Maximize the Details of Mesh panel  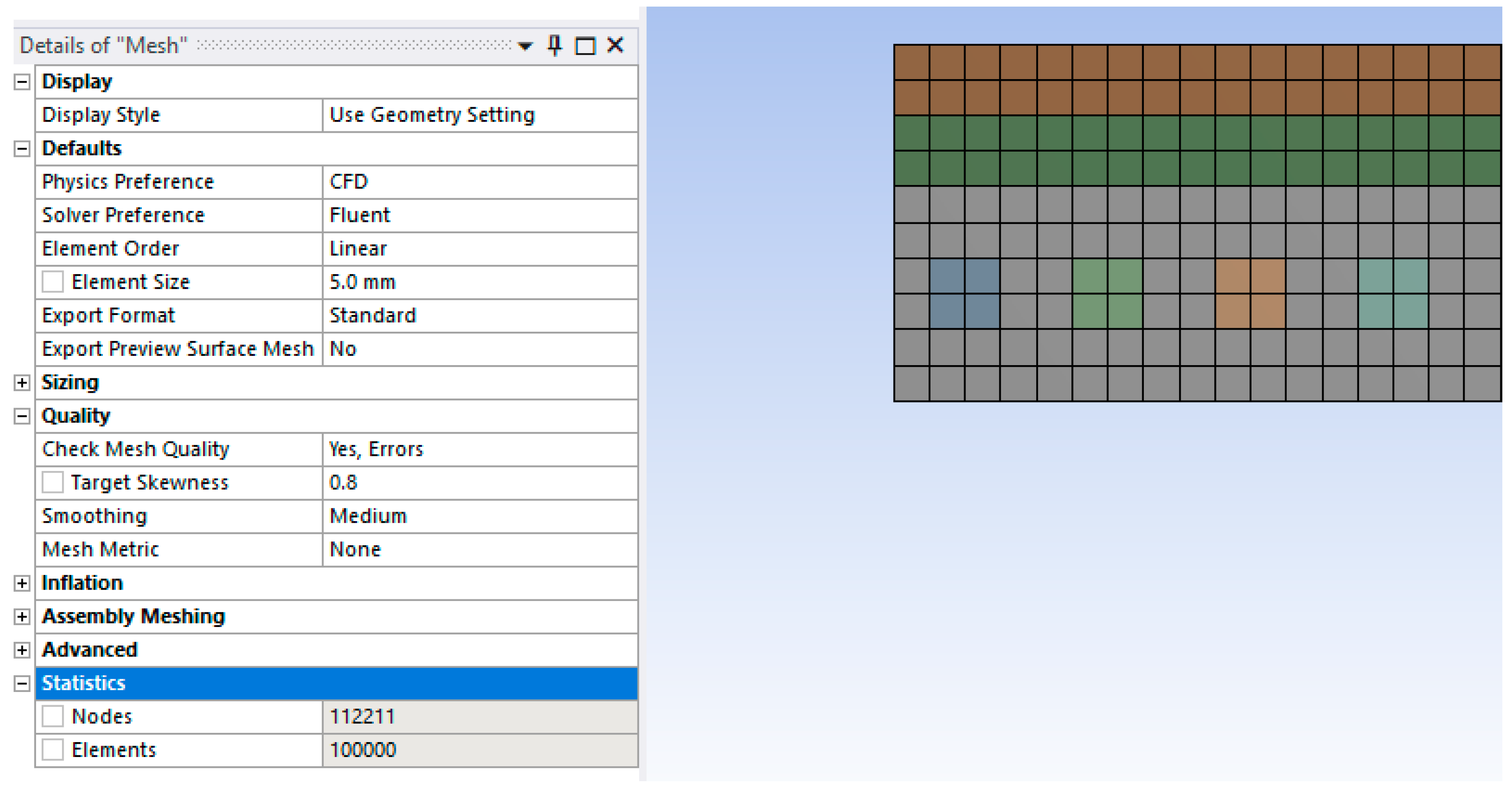[x=585, y=46]
